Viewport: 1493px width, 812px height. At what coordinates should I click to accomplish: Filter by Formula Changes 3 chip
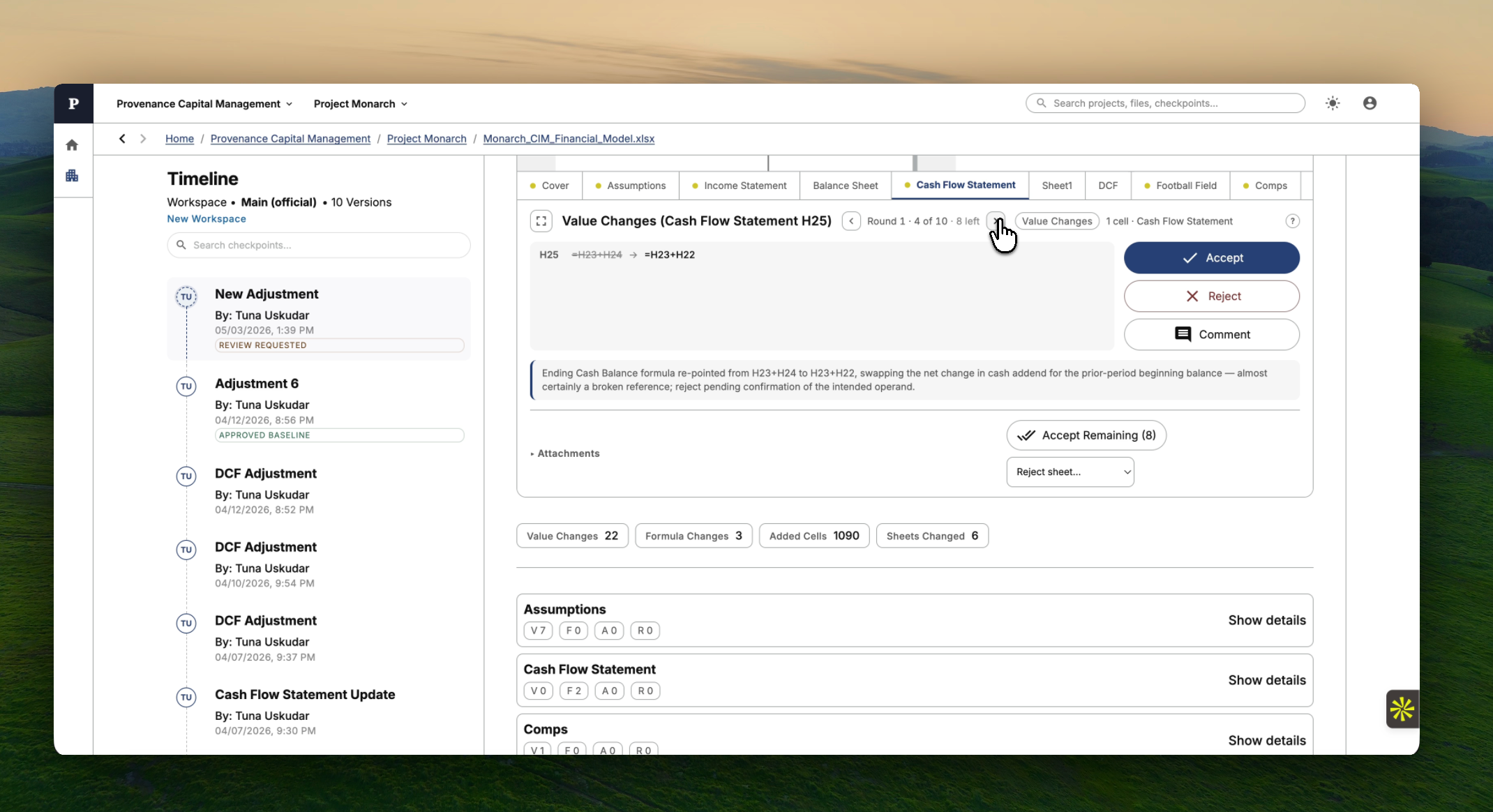[693, 536]
